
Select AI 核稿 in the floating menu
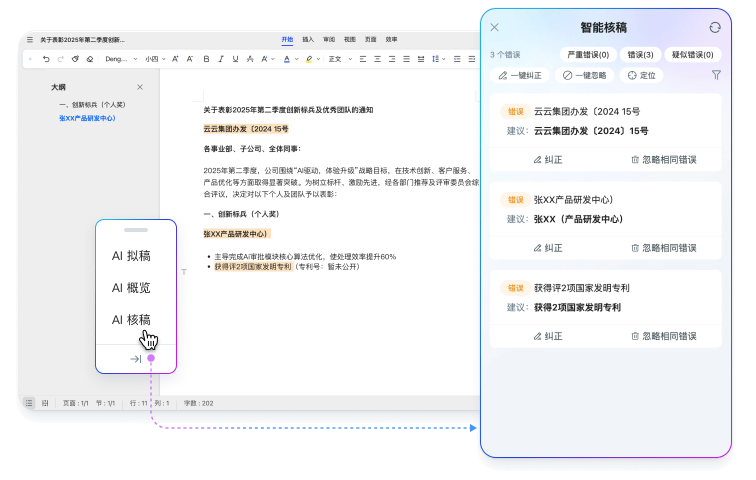tap(131, 320)
